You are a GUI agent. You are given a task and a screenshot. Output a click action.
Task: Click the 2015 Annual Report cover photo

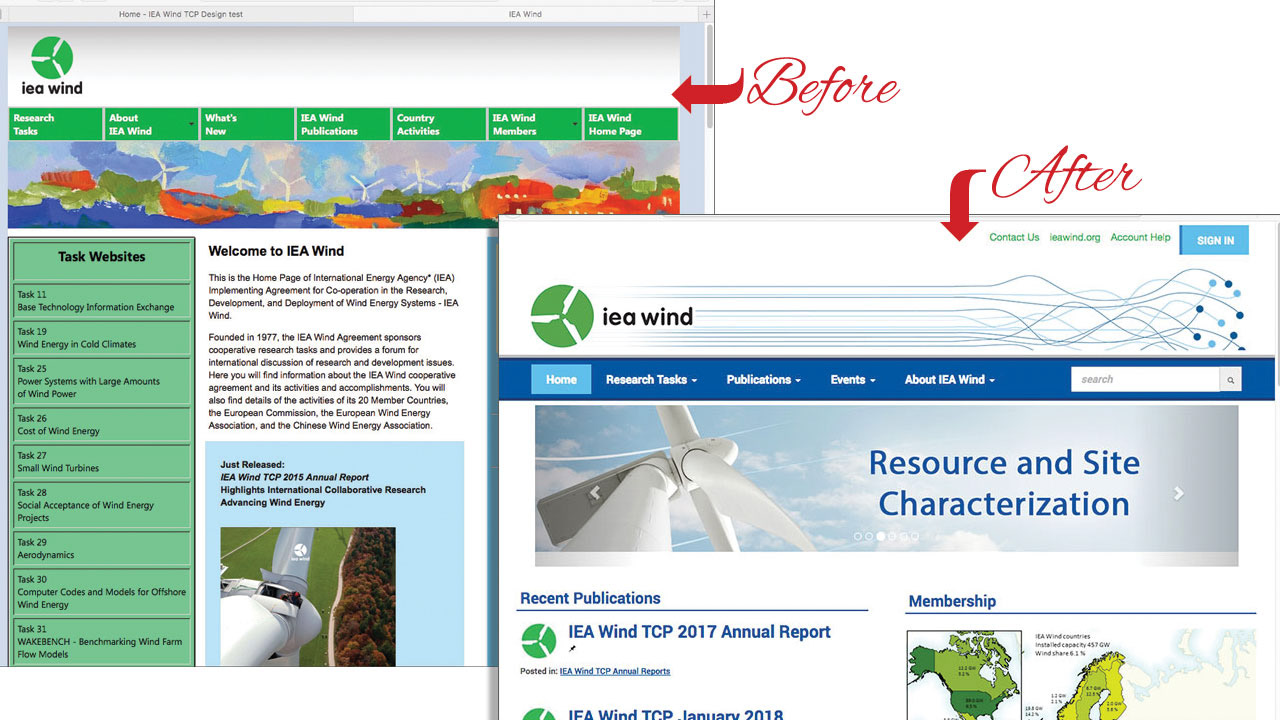tap(308, 596)
